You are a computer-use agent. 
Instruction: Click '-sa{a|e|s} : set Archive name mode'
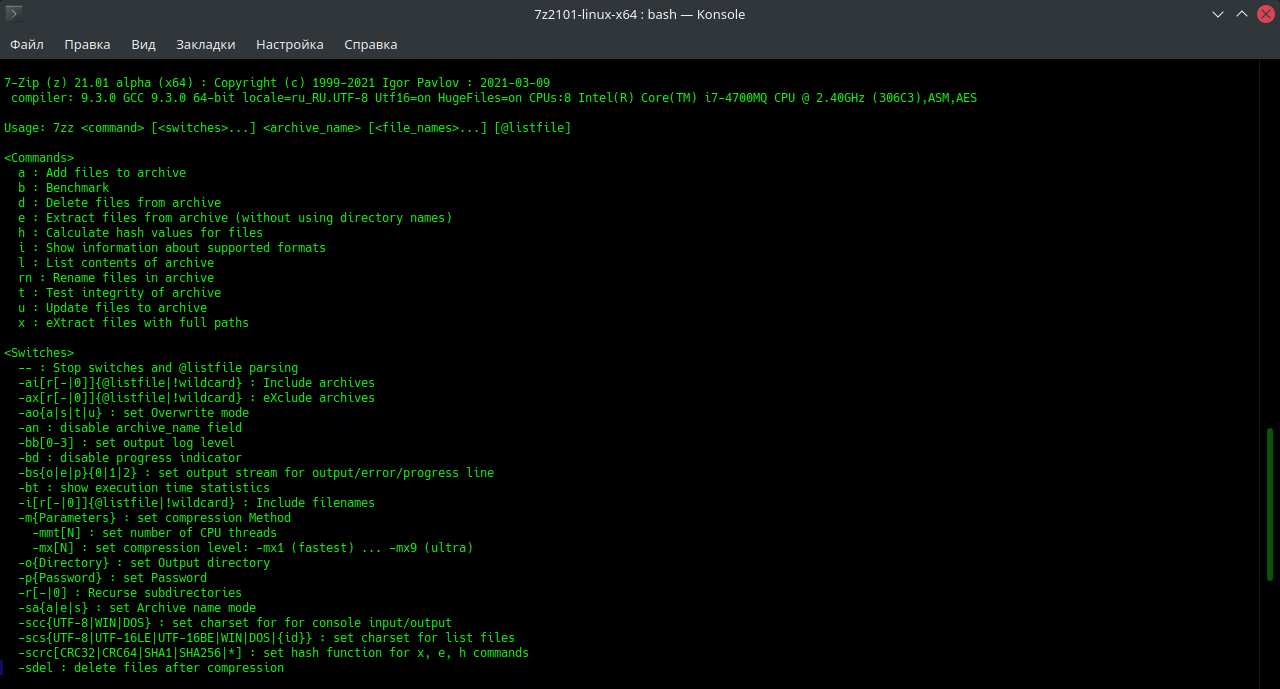pos(137,608)
